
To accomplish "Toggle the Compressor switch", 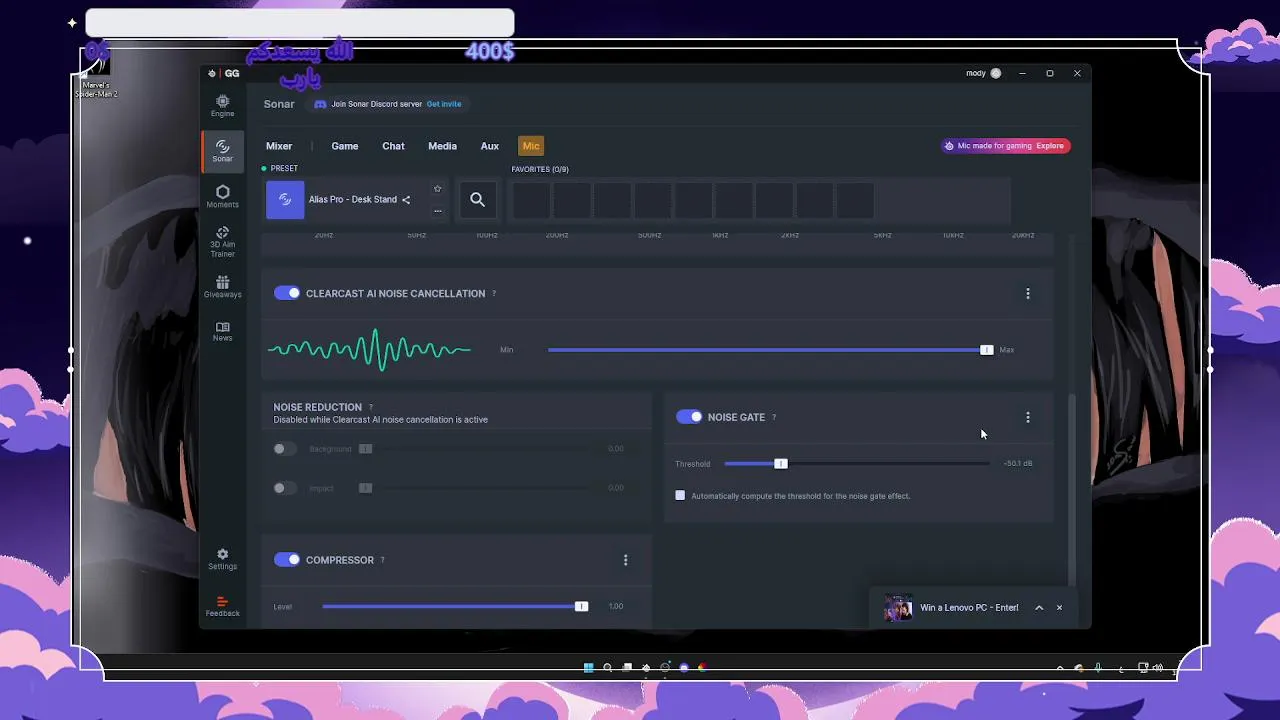I will pyautogui.click(x=287, y=560).
